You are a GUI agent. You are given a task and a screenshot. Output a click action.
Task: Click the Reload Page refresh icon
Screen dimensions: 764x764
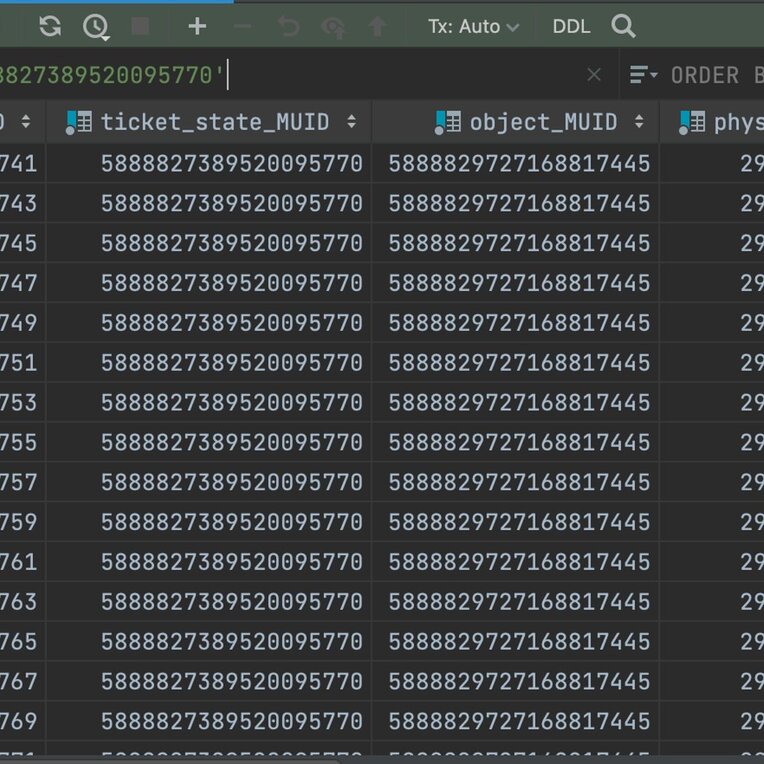pyautogui.click(x=49, y=27)
